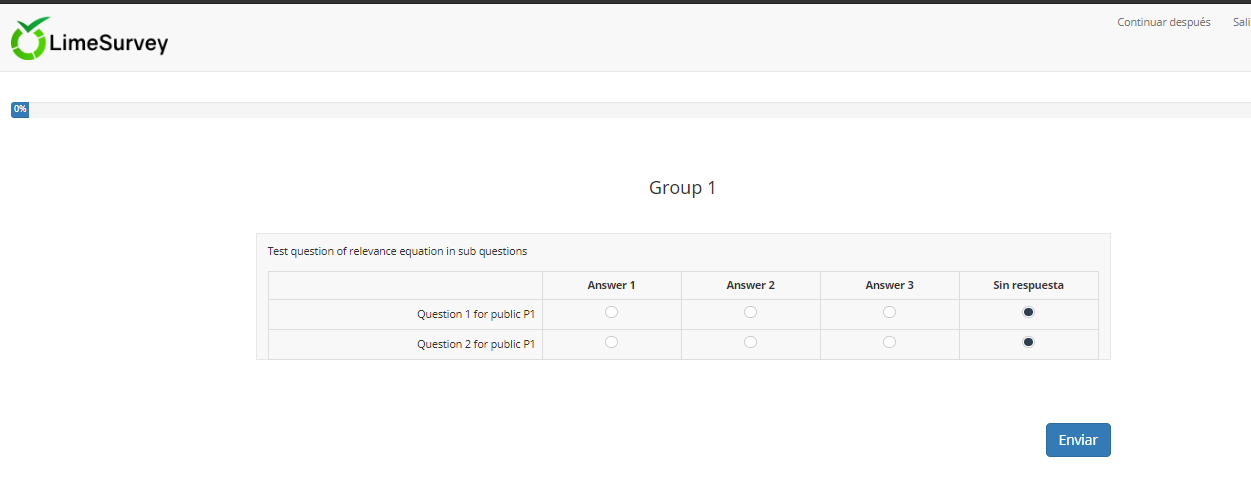
Task: Select Answer 2 for Question 2
Action: click(751, 342)
